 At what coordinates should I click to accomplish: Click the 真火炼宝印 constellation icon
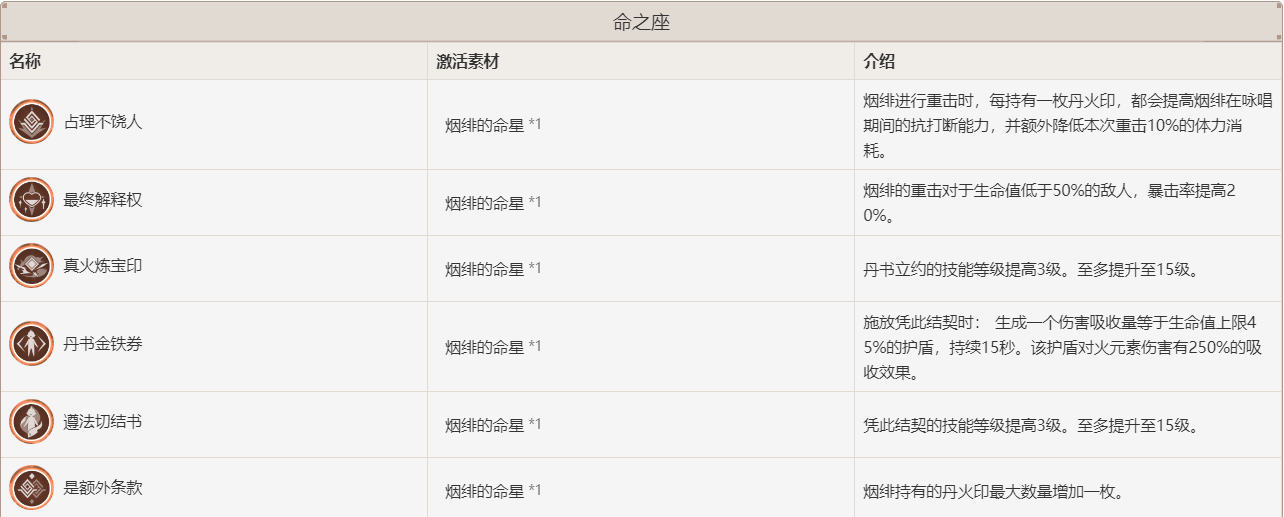pos(31,266)
